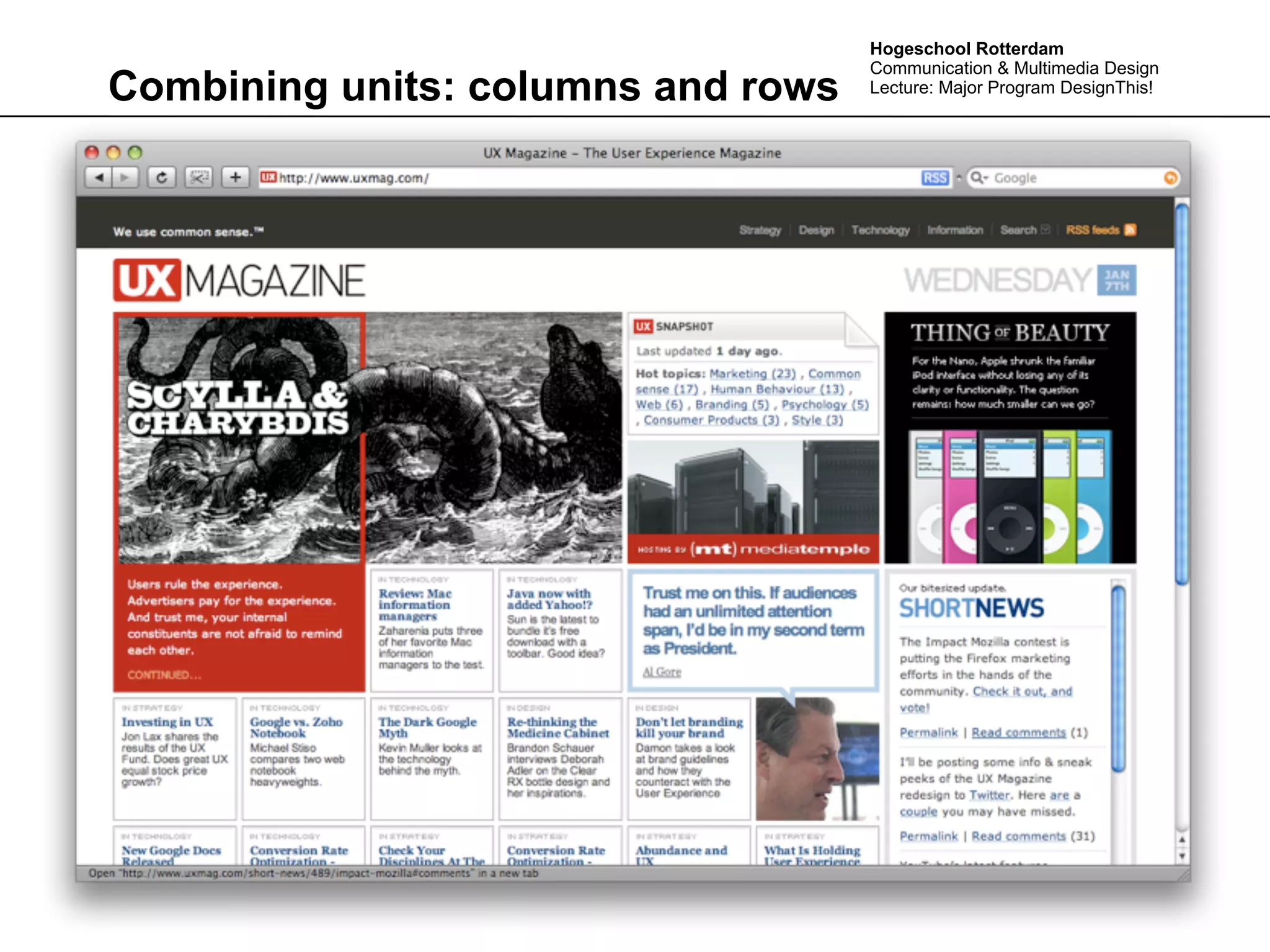Open the Strategy nav item

pos(760,230)
